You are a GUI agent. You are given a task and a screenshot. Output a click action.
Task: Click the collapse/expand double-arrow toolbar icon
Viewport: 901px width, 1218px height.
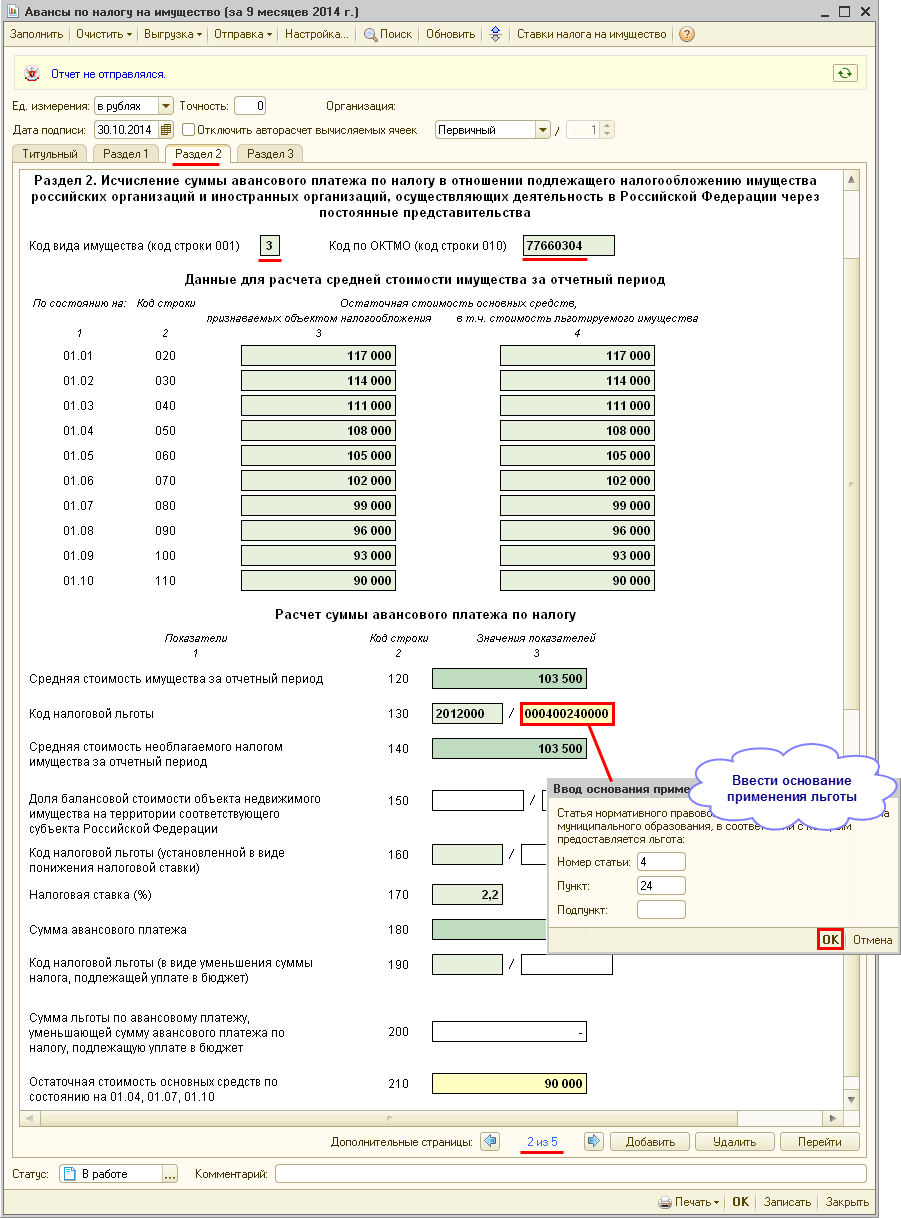[495, 34]
